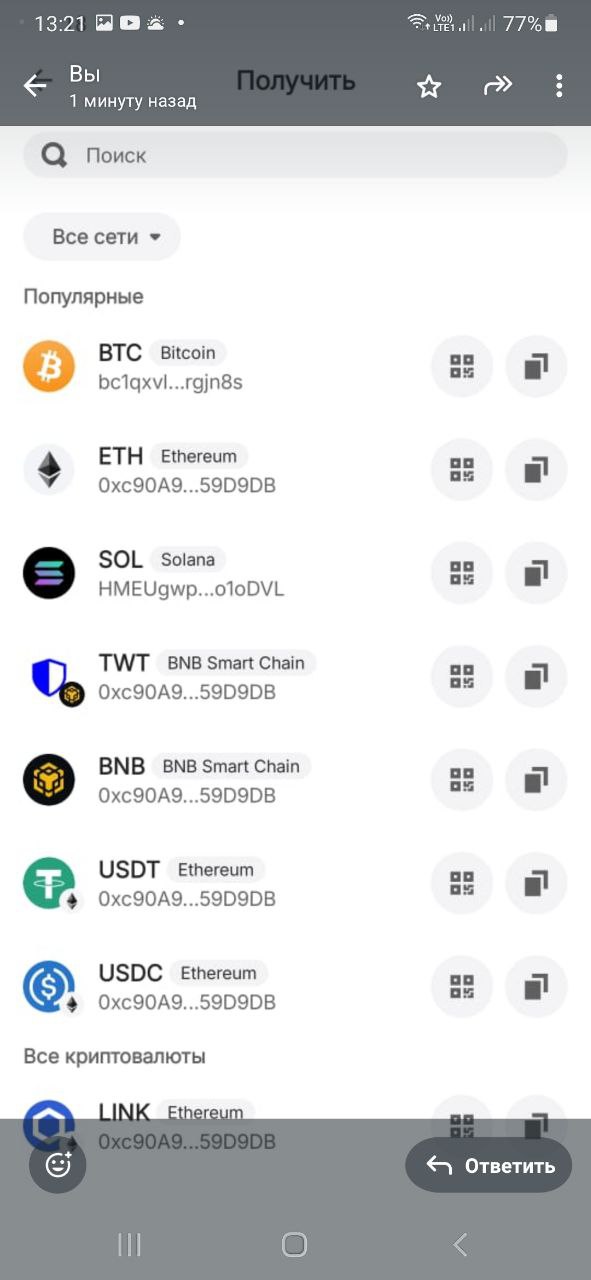Show QR code for USDT Ethereum

[461, 883]
